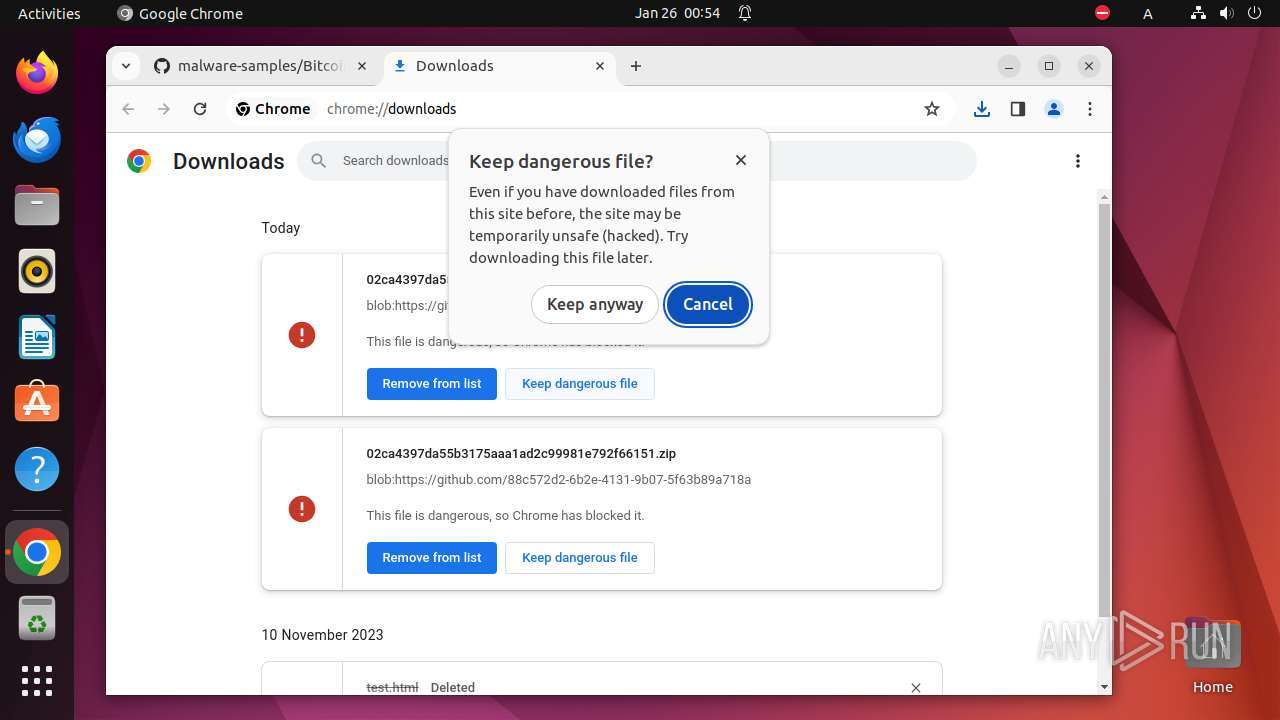Open the tab search dropdown arrow

click(126, 66)
